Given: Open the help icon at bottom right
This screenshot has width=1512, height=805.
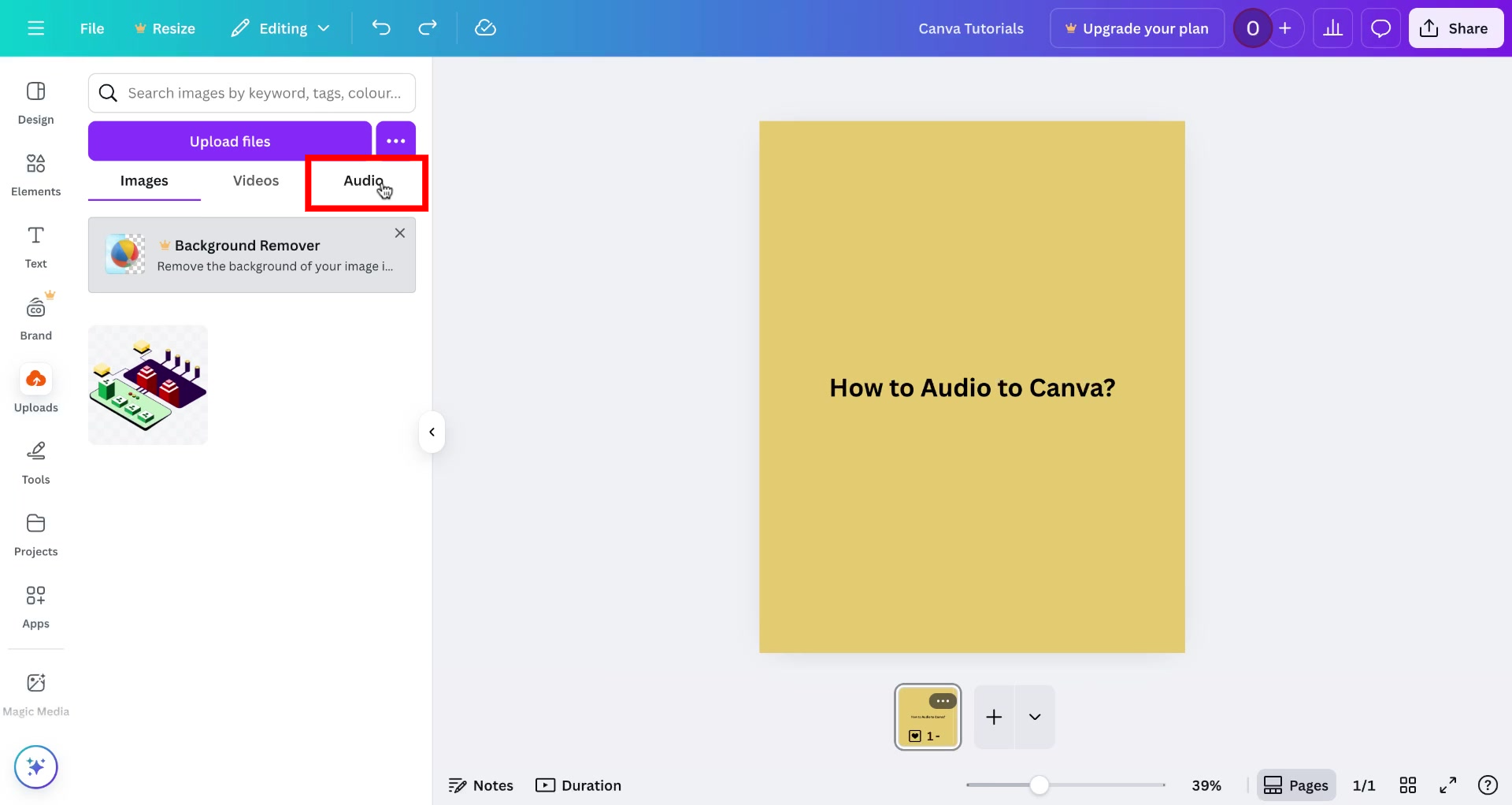Looking at the screenshot, I should [x=1489, y=785].
